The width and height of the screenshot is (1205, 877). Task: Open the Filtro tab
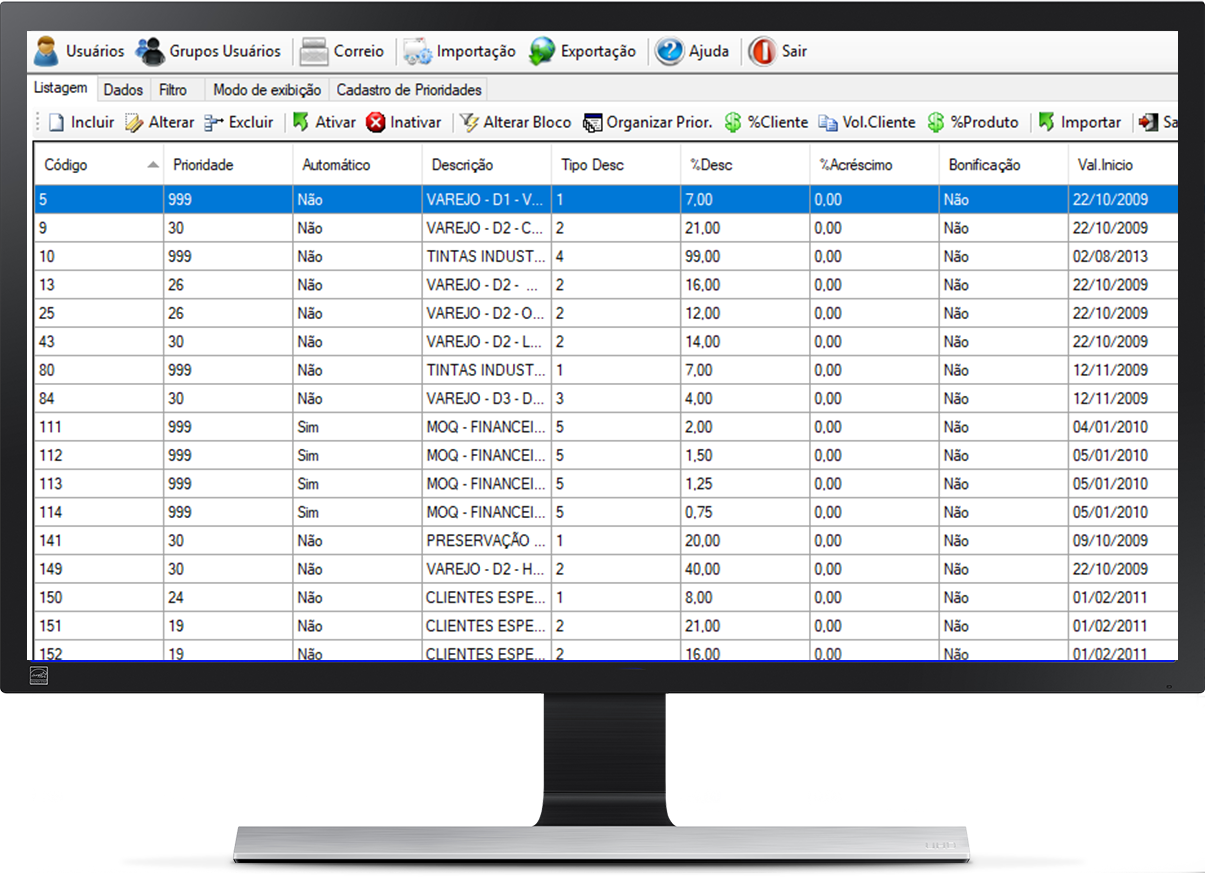pos(173,90)
